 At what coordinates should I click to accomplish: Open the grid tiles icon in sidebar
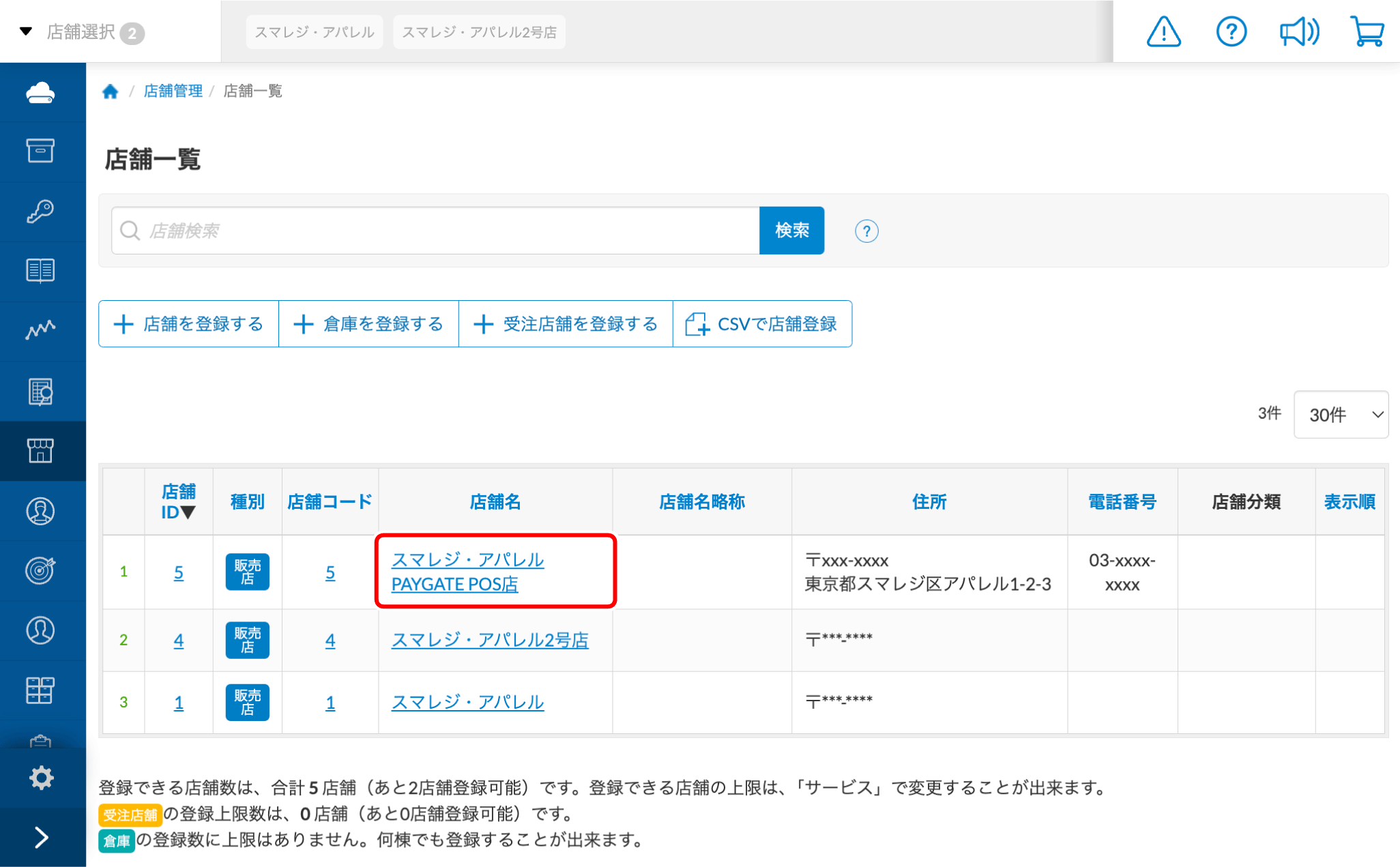tap(40, 690)
